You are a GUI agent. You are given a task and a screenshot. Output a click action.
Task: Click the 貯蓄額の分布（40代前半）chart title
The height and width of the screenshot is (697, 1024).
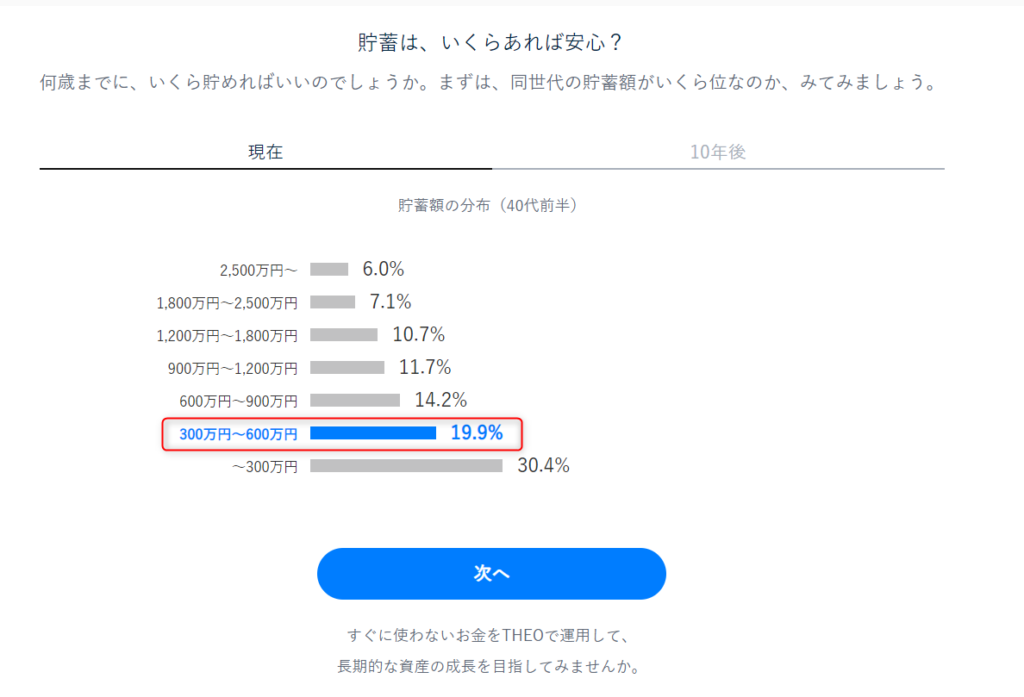coord(488,205)
